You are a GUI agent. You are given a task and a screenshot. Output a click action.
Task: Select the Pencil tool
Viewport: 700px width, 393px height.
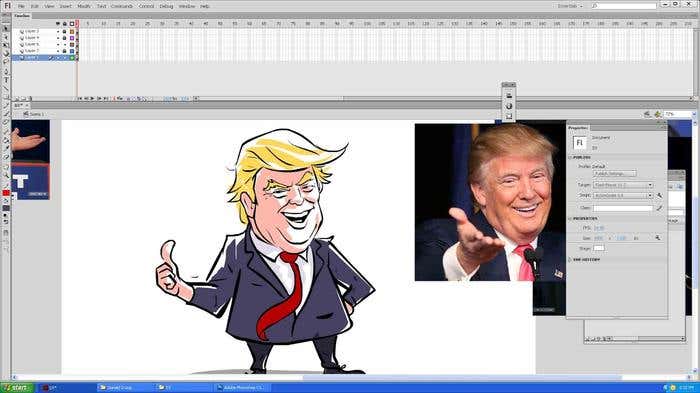[6, 105]
